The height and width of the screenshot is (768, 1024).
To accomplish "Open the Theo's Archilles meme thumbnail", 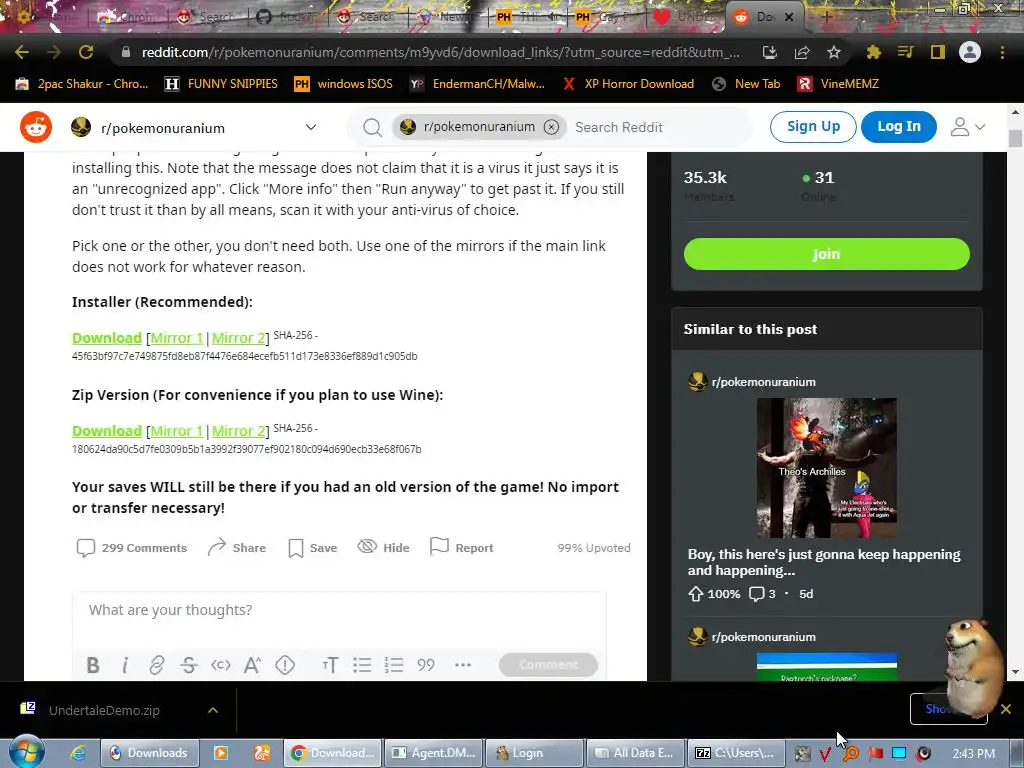I will (x=826, y=468).
